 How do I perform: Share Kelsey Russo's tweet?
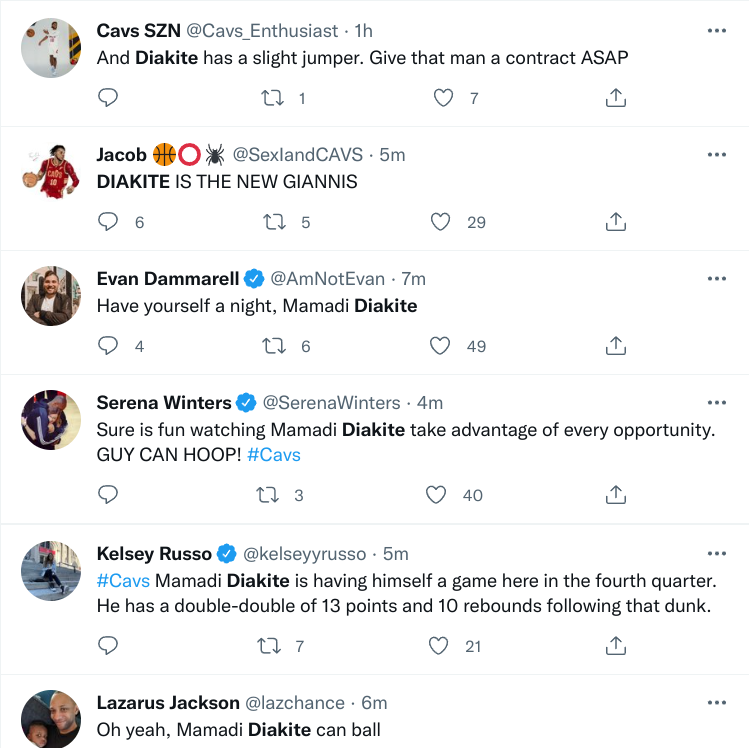pos(616,646)
